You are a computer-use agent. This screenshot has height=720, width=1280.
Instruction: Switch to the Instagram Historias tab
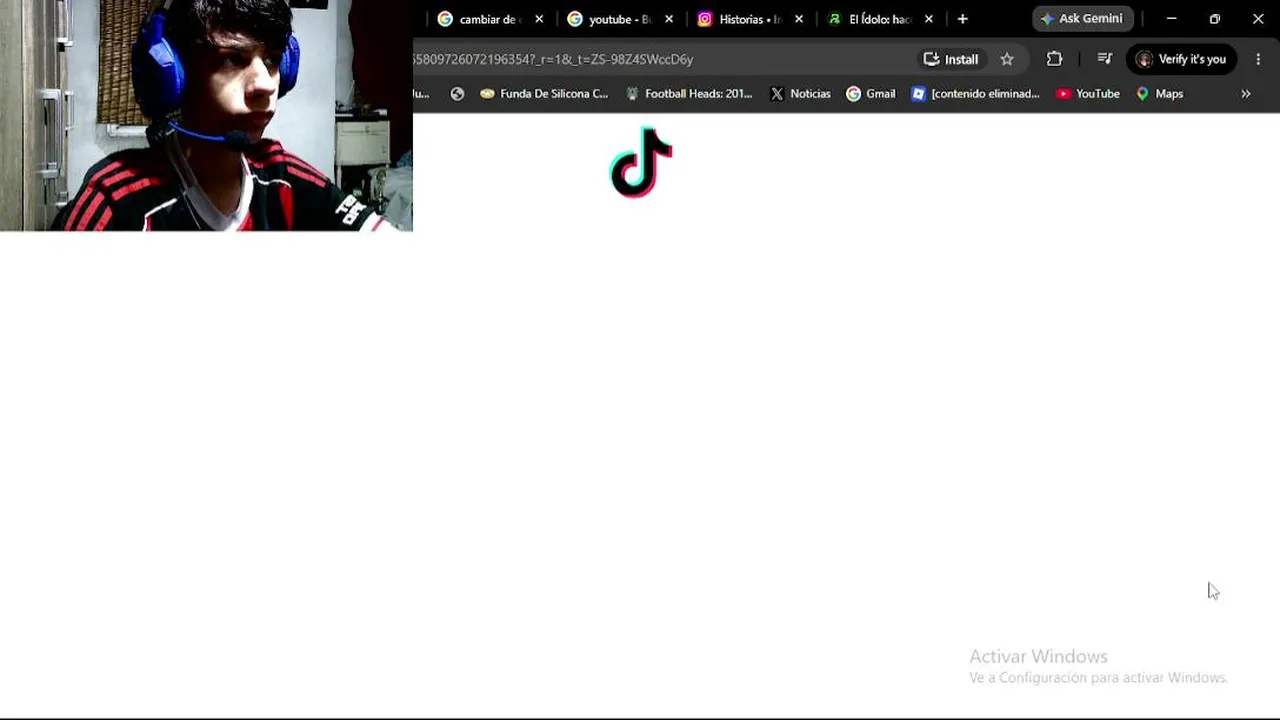(x=751, y=19)
